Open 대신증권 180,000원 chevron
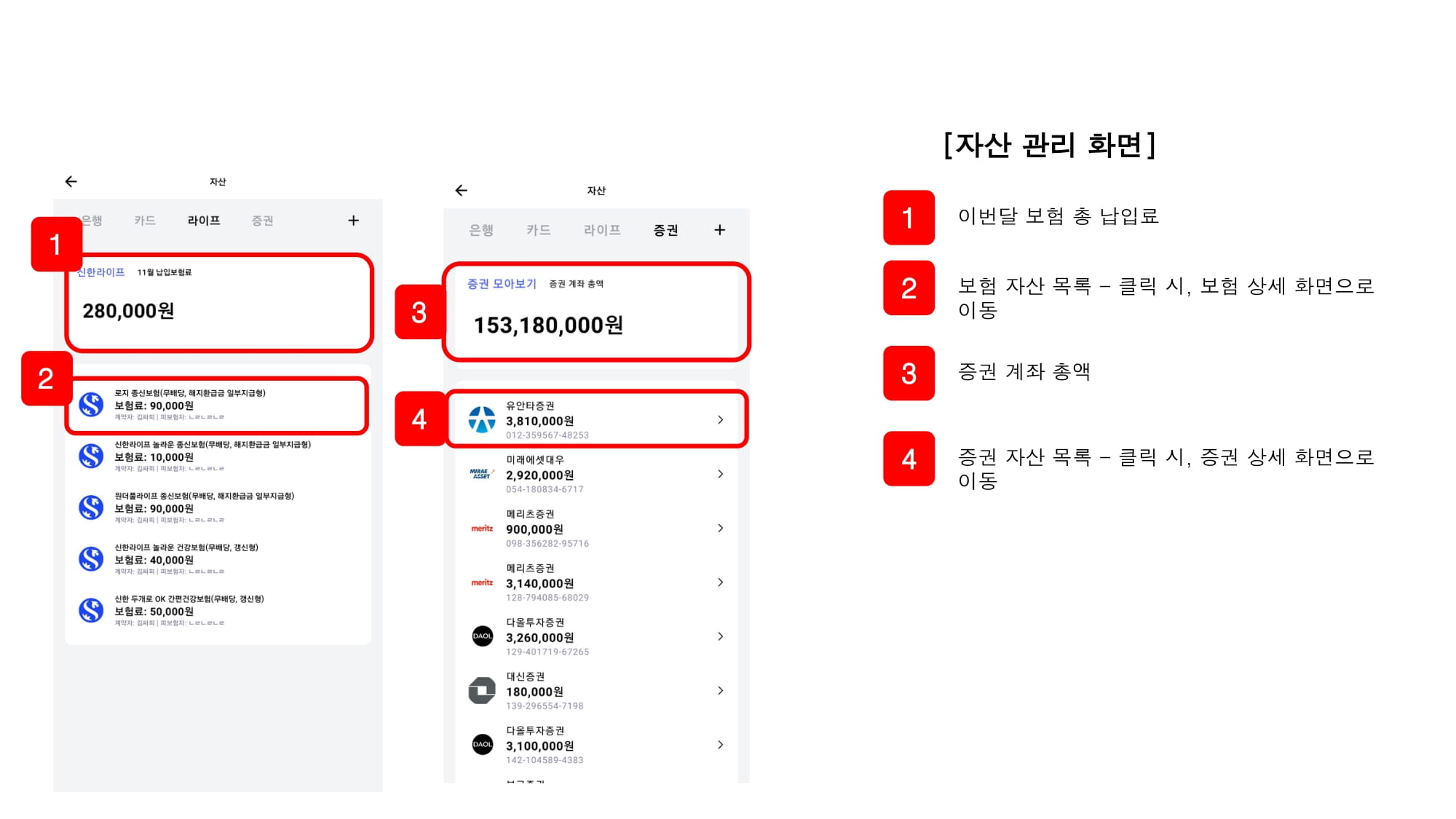The height and width of the screenshot is (819, 1456). [720, 690]
